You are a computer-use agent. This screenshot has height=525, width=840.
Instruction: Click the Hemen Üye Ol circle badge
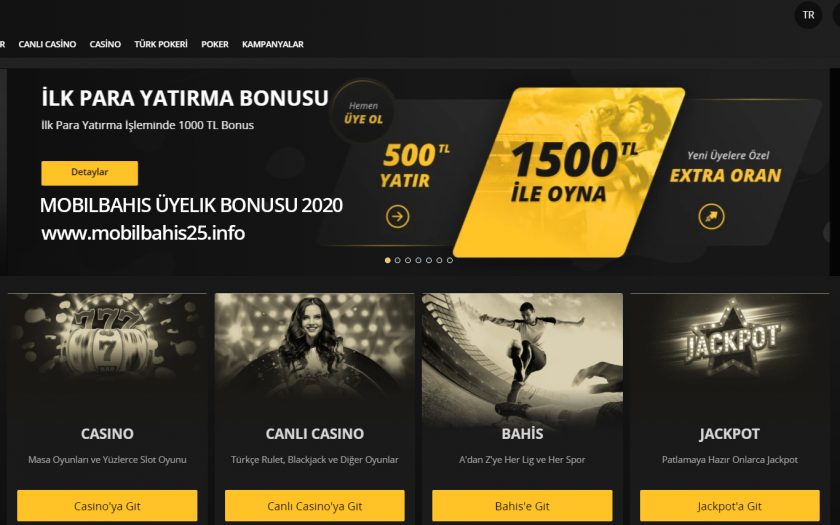pos(363,112)
